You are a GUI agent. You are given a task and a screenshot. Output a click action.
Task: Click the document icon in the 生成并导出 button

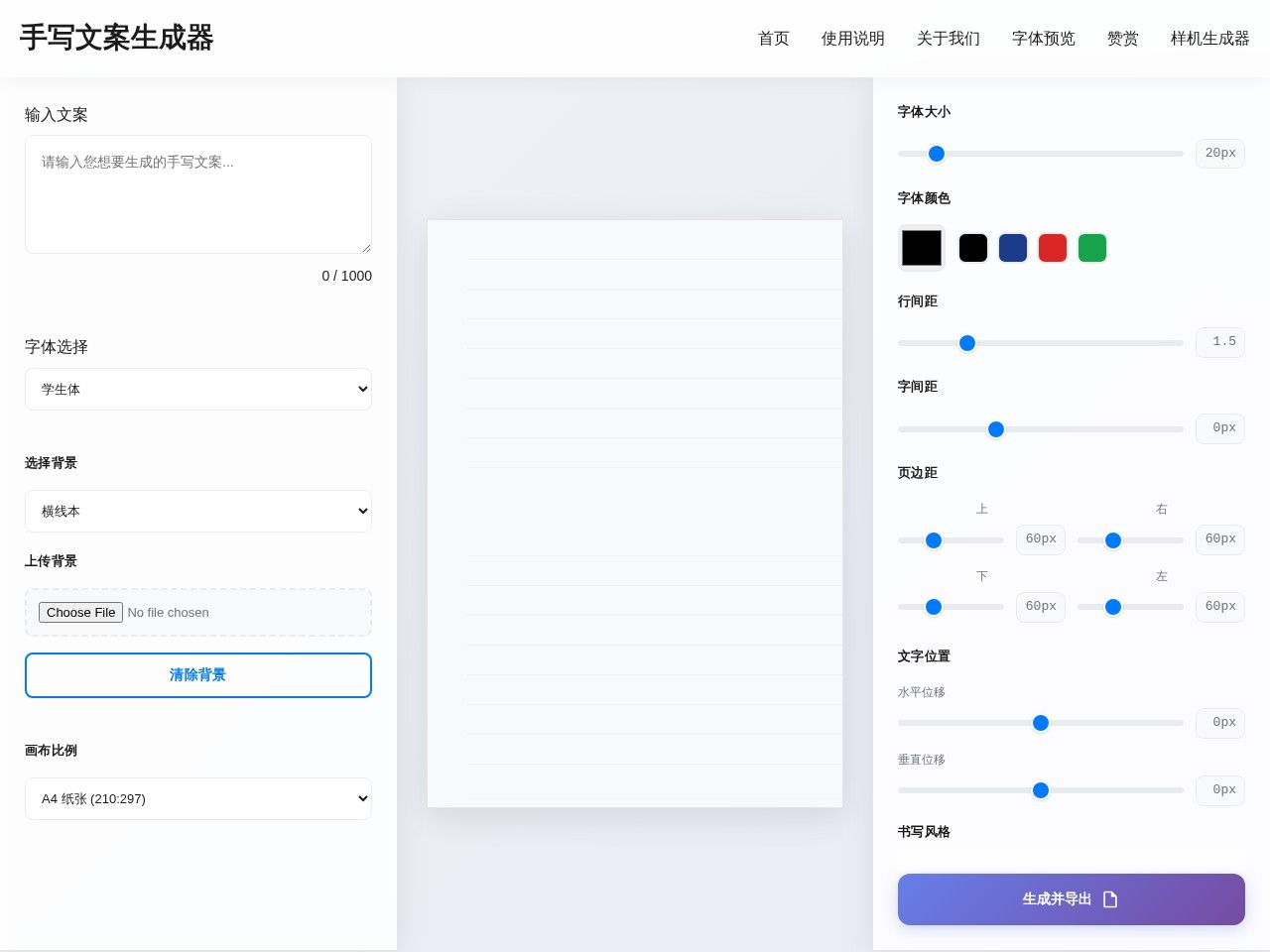pos(1110,899)
